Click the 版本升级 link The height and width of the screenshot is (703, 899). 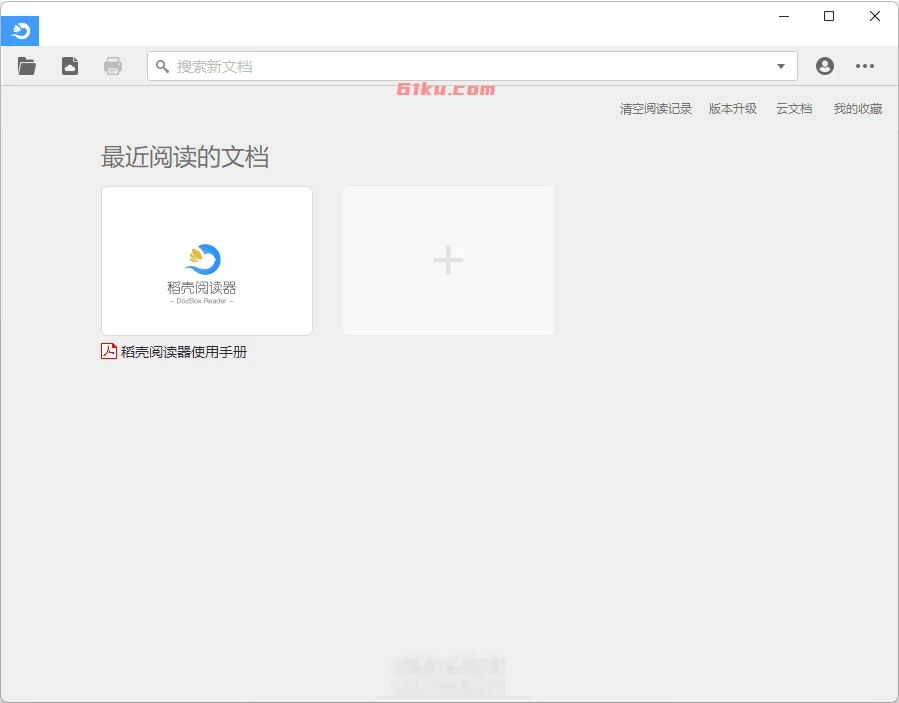click(733, 108)
